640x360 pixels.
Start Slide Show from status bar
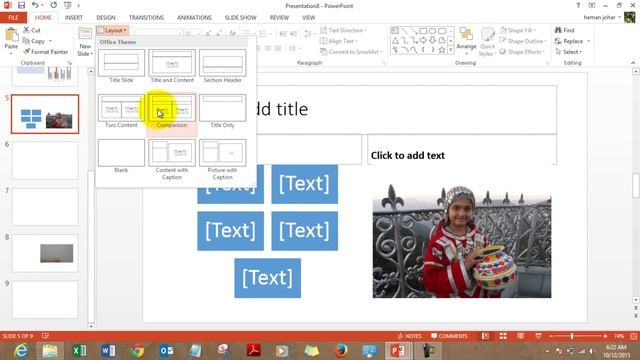pos(538,336)
